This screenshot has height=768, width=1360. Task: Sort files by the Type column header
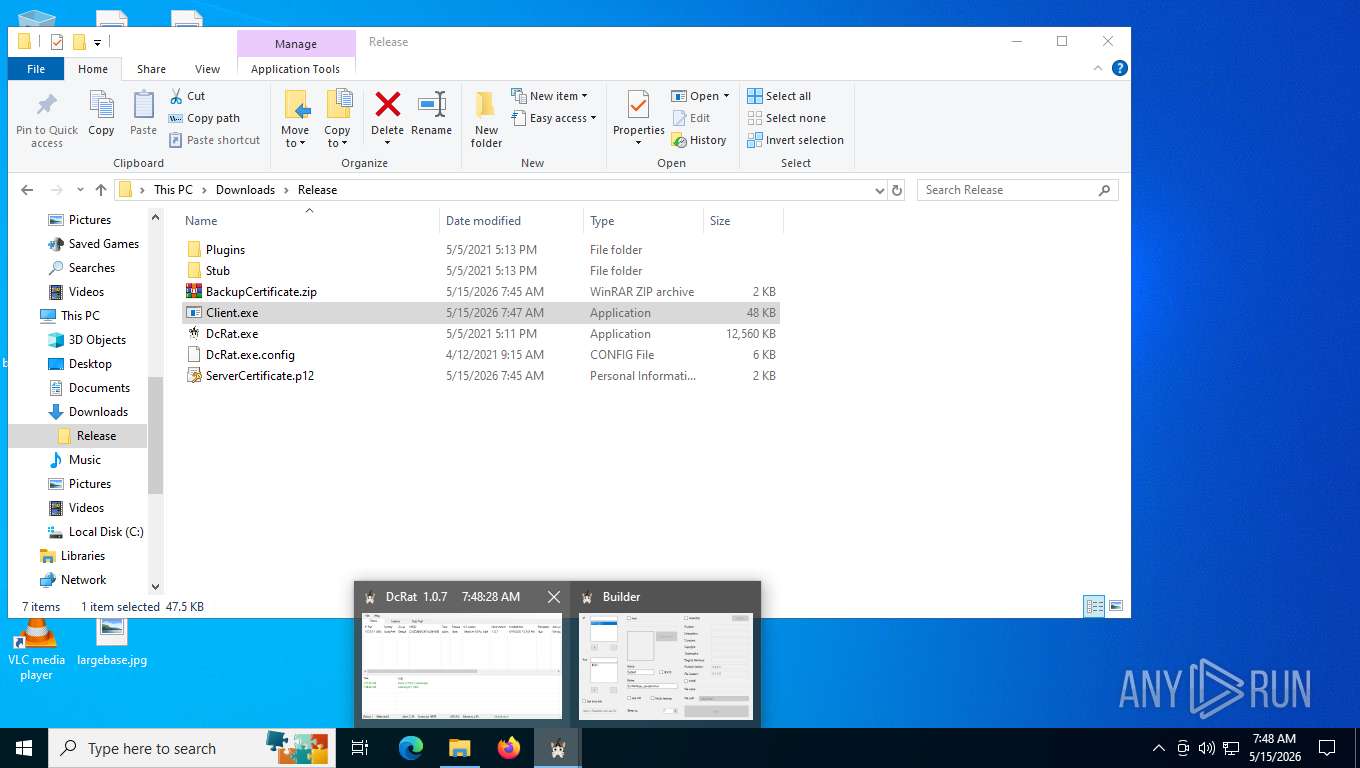pos(643,221)
